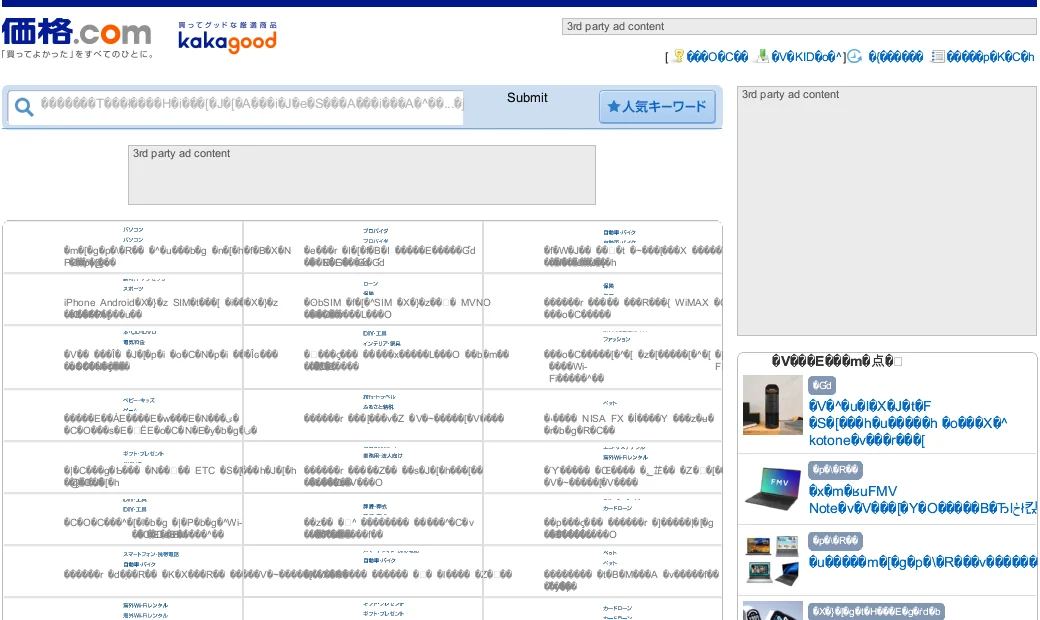Open the black smart speaker thumbnail
Screen dimensions: 1040x620
pos(773,404)
